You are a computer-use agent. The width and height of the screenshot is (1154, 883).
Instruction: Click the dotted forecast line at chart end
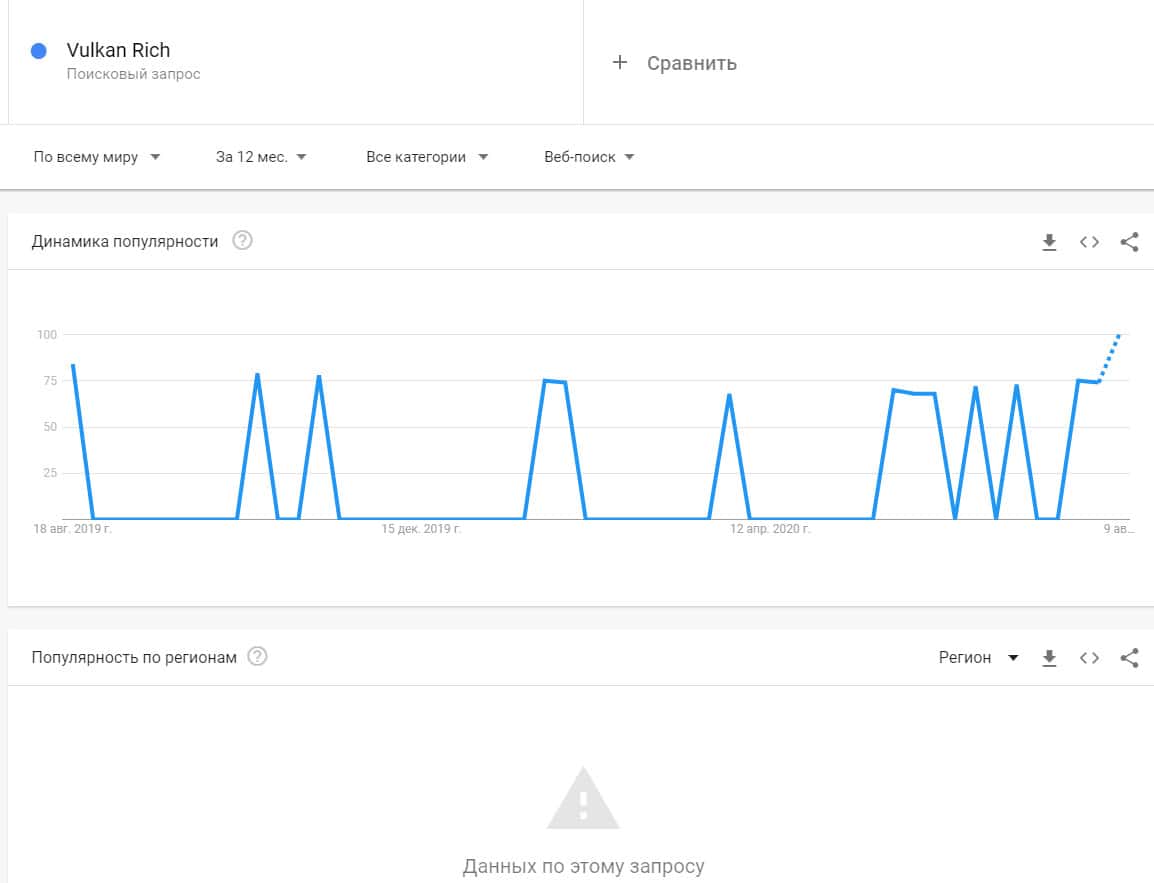click(x=1110, y=355)
